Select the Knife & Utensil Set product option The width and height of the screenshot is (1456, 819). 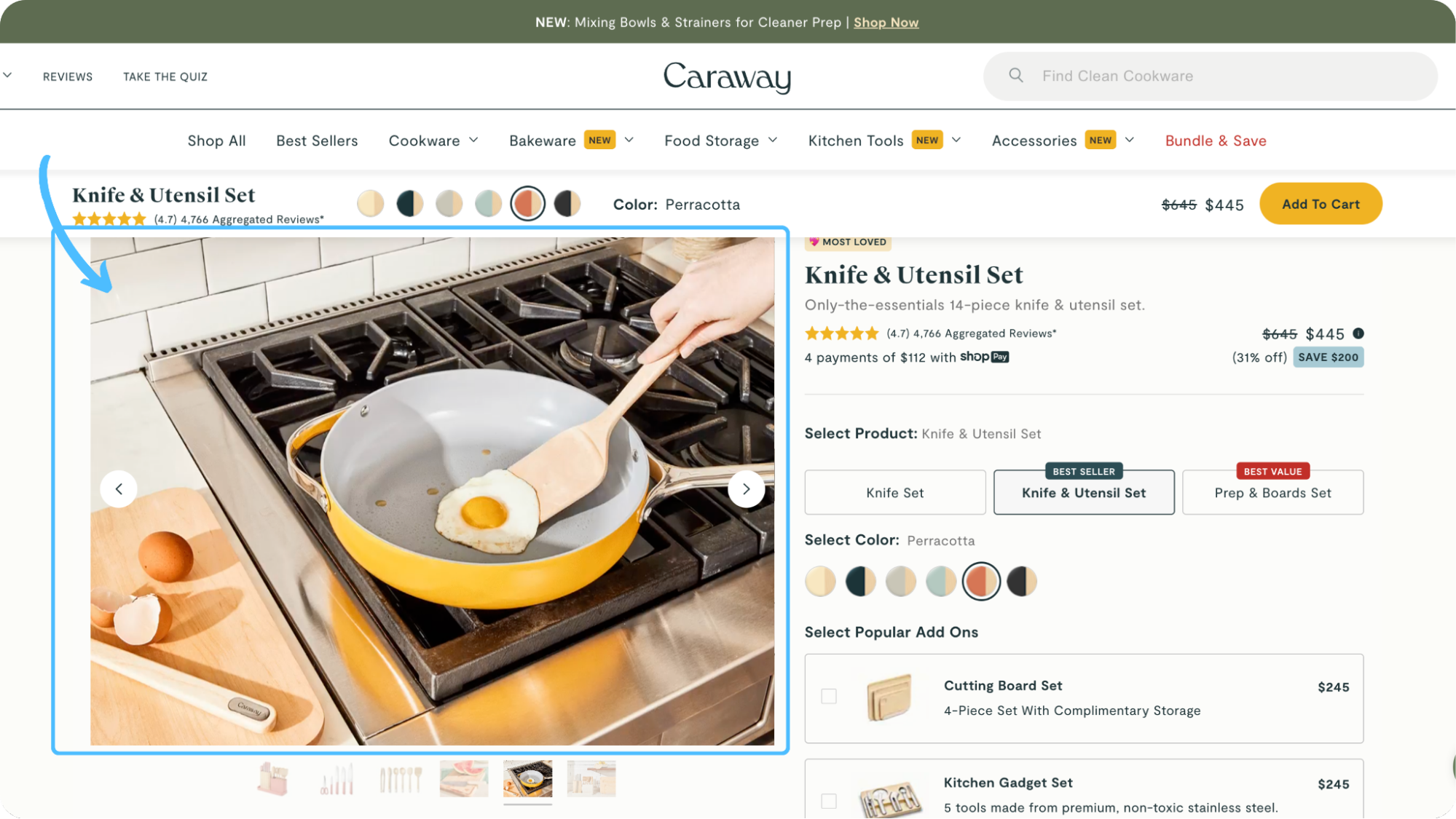1083,492
